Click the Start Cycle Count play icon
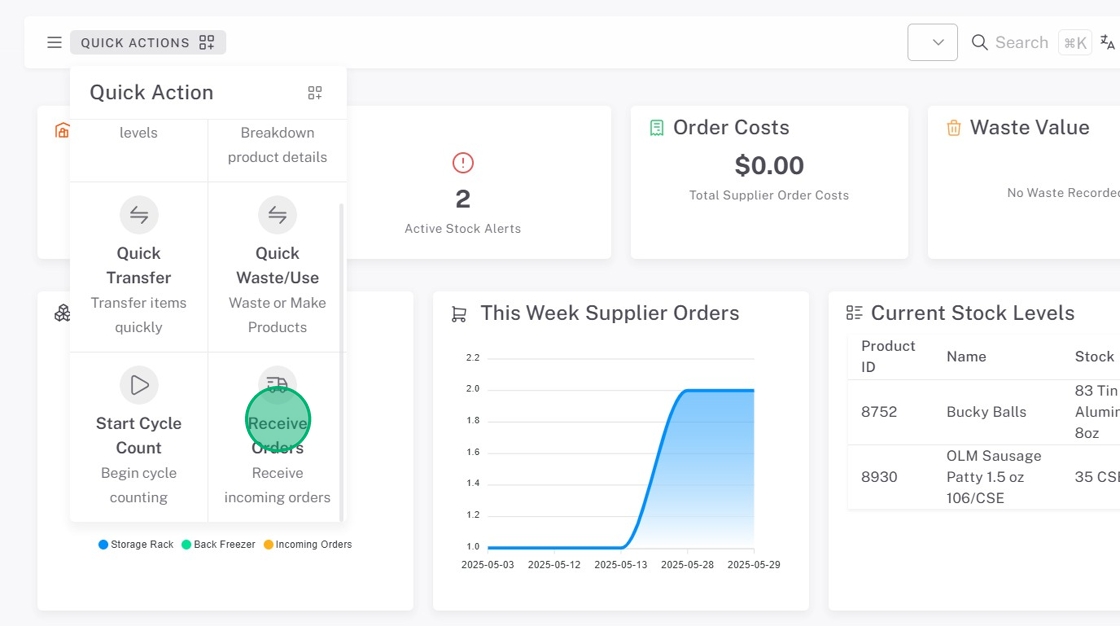 click(x=139, y=385)
